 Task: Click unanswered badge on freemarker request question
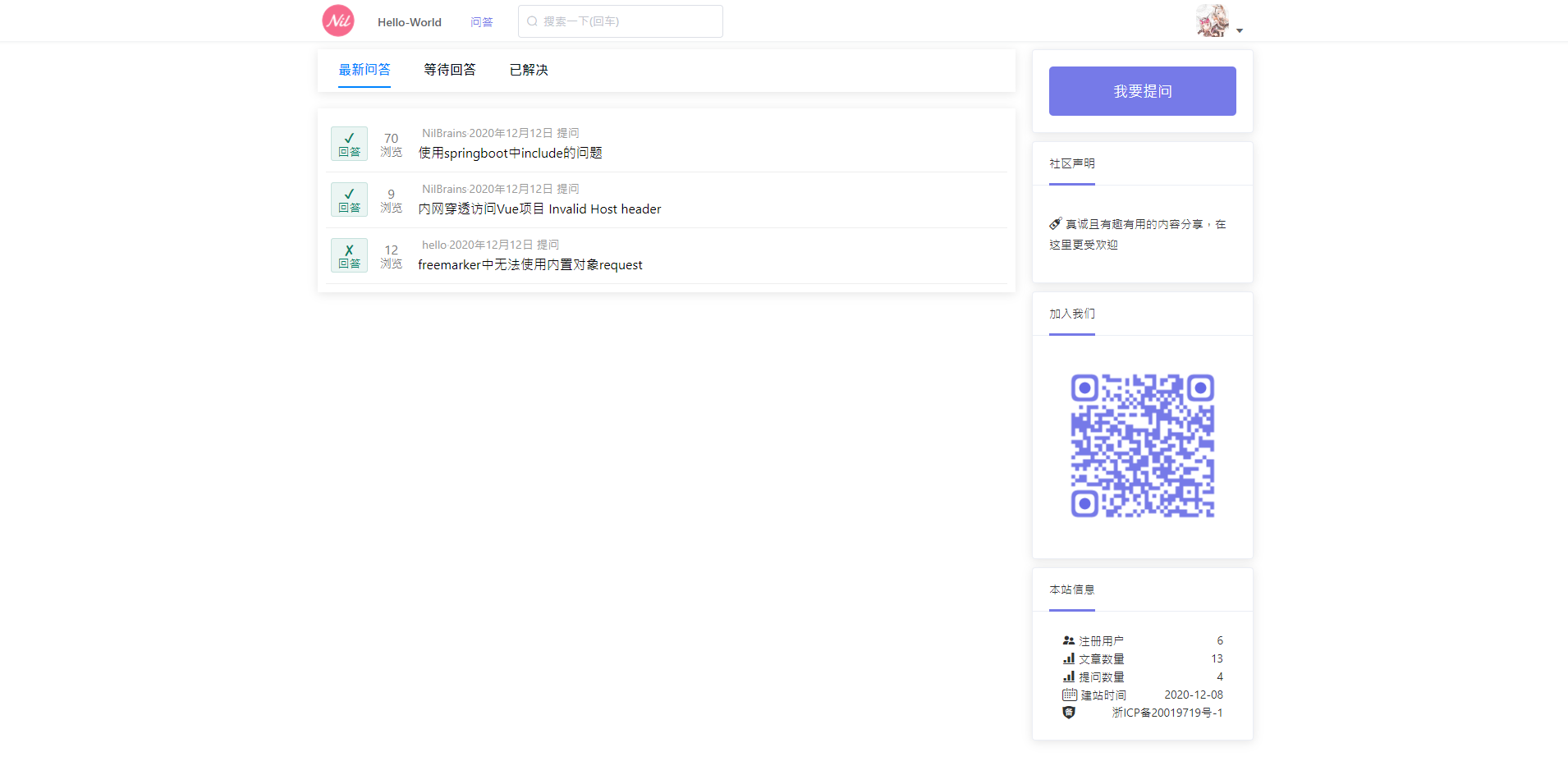click(x=349, y=255)
